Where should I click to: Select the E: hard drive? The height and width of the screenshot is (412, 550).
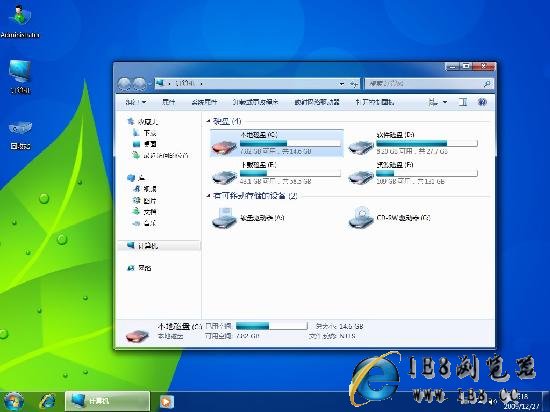click(x=277, y=173)
